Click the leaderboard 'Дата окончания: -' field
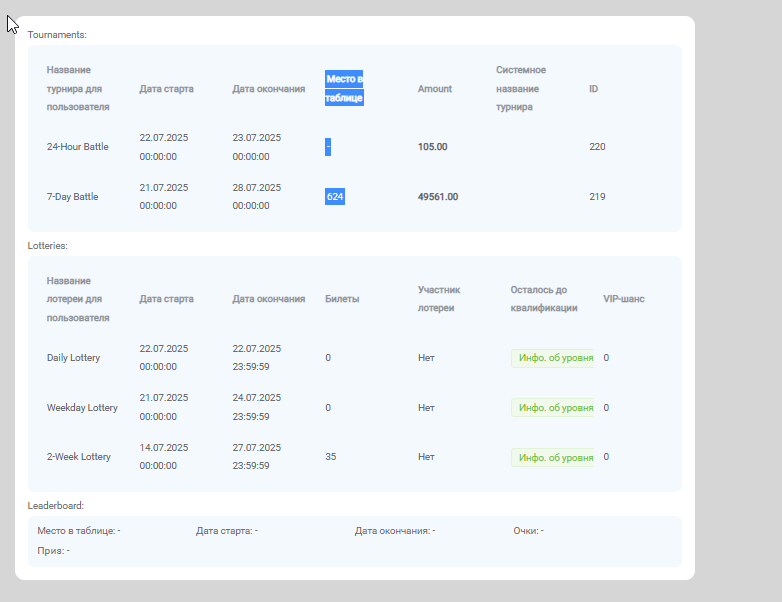This screenshot has width=782, height=602. click(x=395, y=531)
